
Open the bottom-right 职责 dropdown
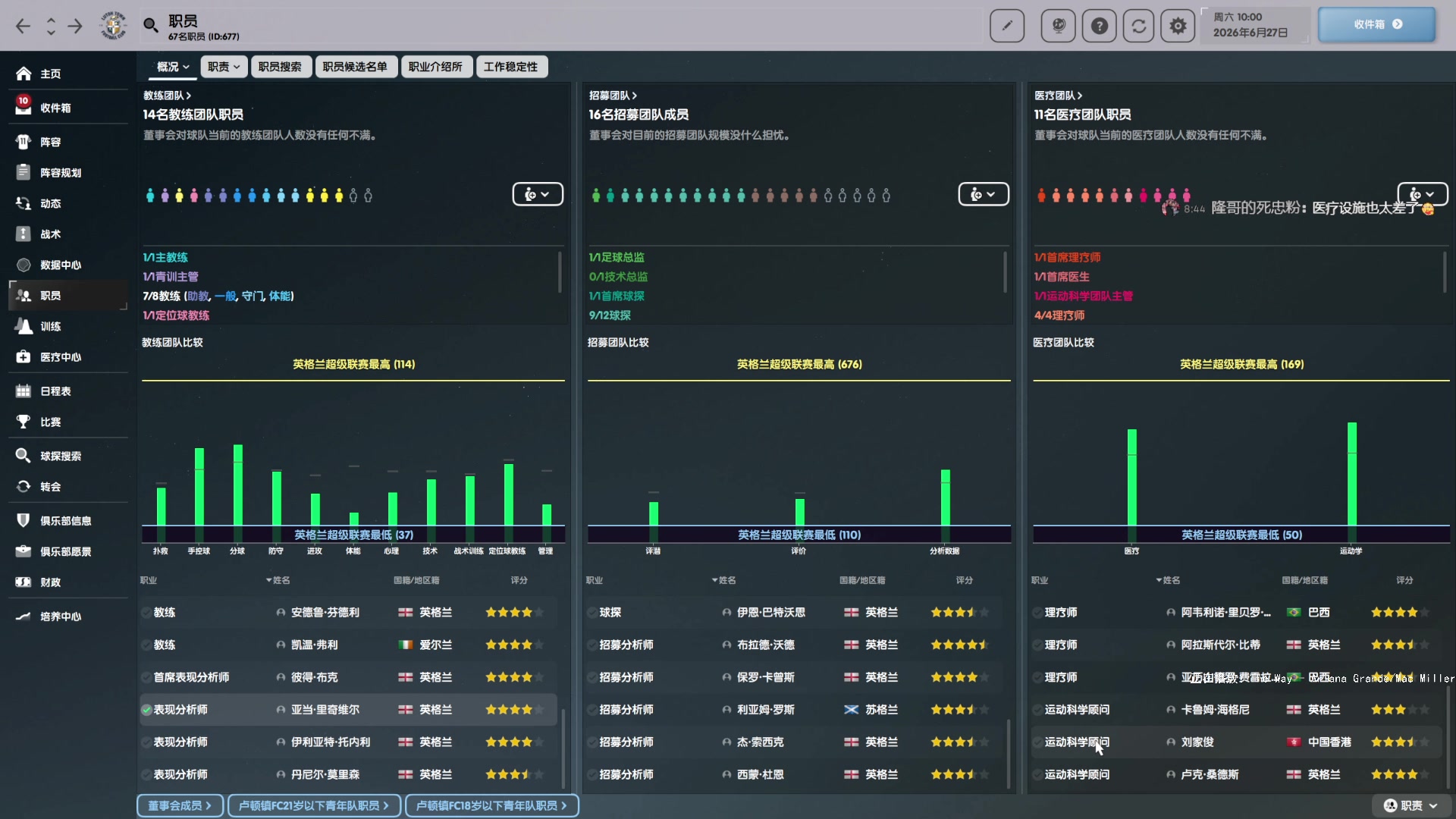(x=1411, y=805)
